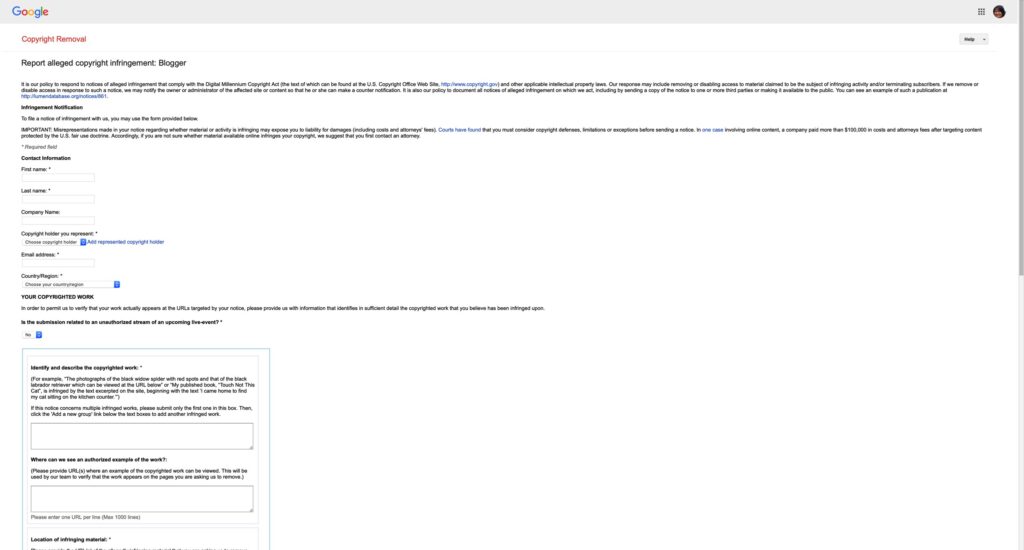Click the 'Contact Information' heading text
The image size is (1024, 550).
coord(46,158)
